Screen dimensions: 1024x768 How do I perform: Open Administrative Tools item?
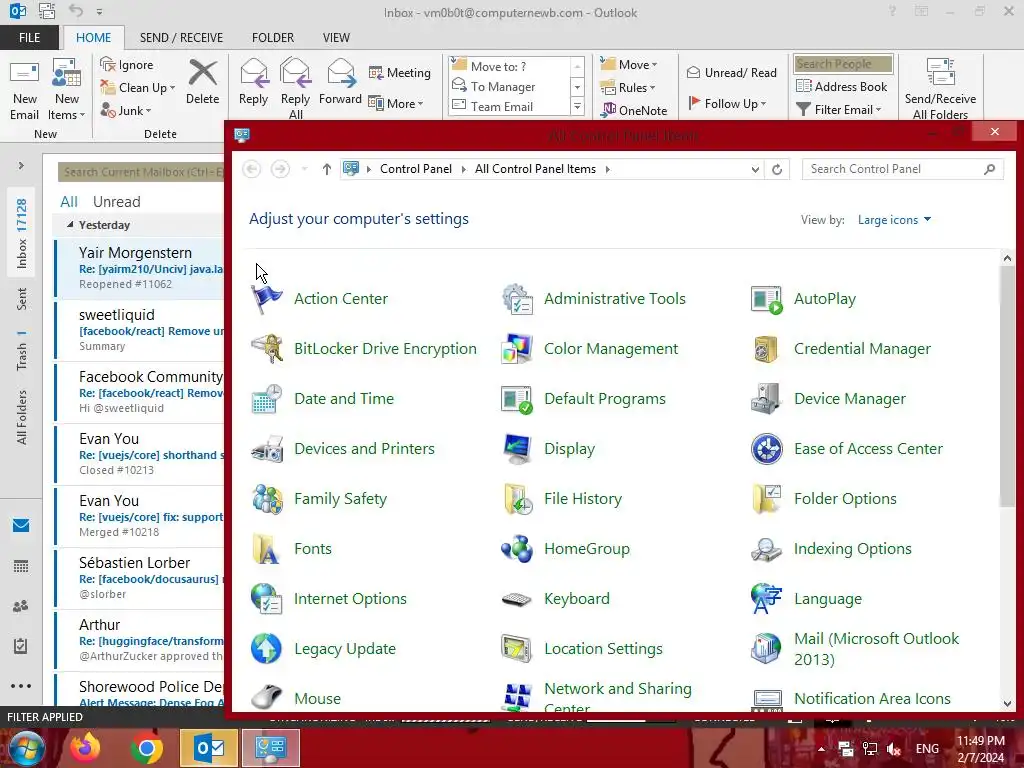point(594,298)
